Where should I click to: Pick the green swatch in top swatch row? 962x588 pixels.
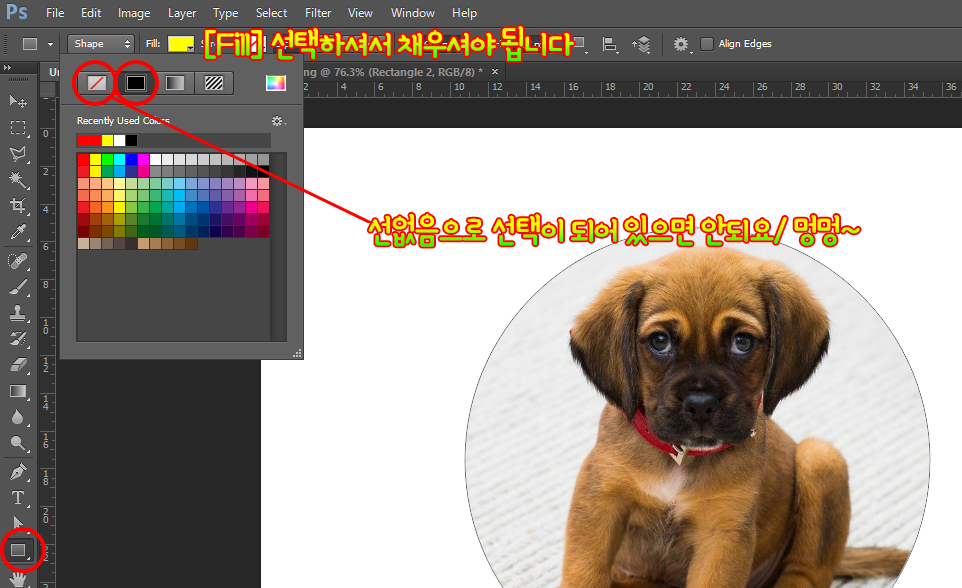(x=107, y=160)
